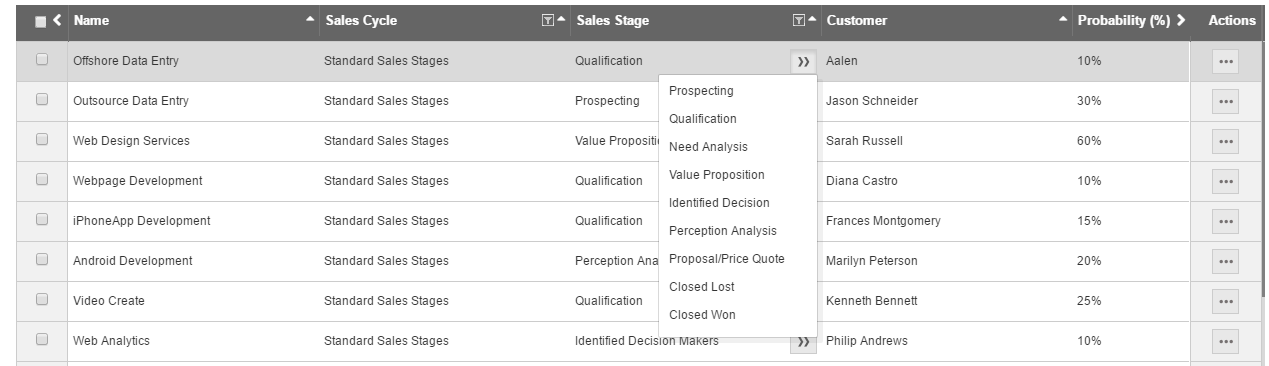
Task: Open actions menu for Web Analytics row
Action: click(x=1225, y=341)
